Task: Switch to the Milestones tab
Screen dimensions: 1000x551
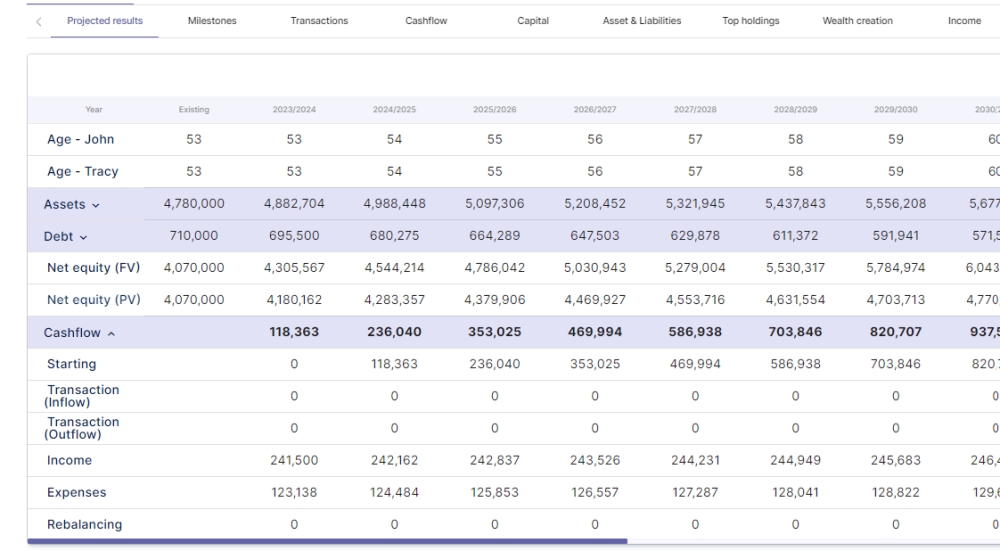Action: 212,21
